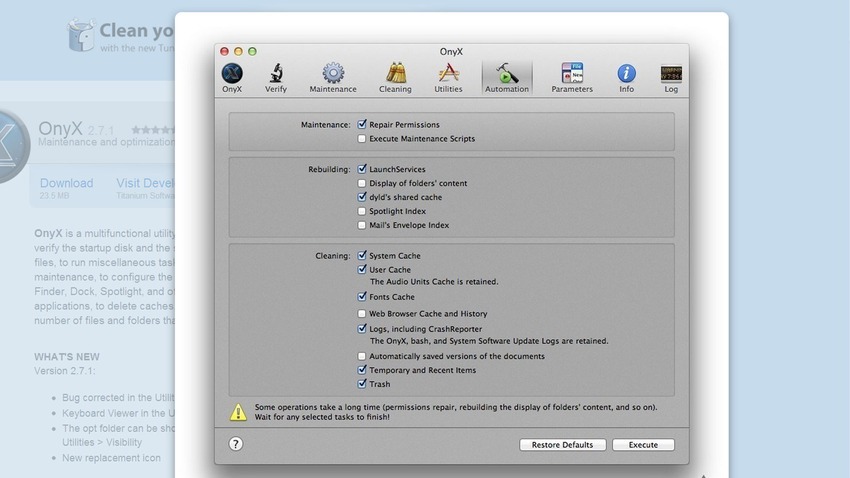Viewport: 850px width, 478px height.
Task: Open the Parameters pane
Action: (572, 76)
